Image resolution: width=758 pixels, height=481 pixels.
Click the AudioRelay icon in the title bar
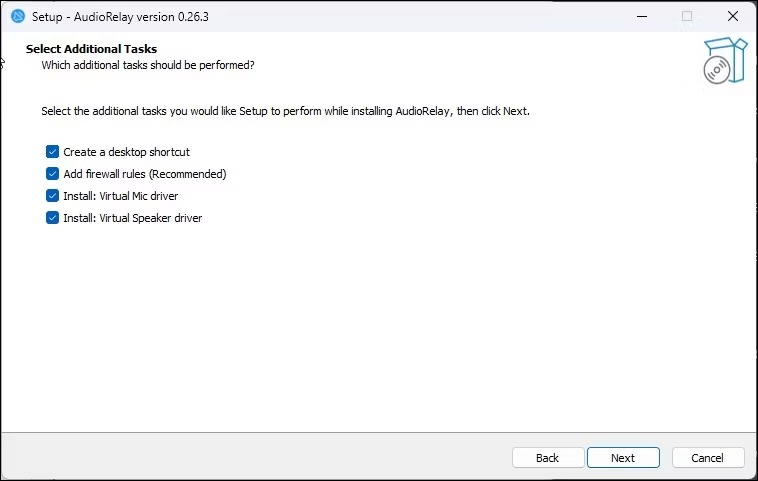[x=17, y=16]
